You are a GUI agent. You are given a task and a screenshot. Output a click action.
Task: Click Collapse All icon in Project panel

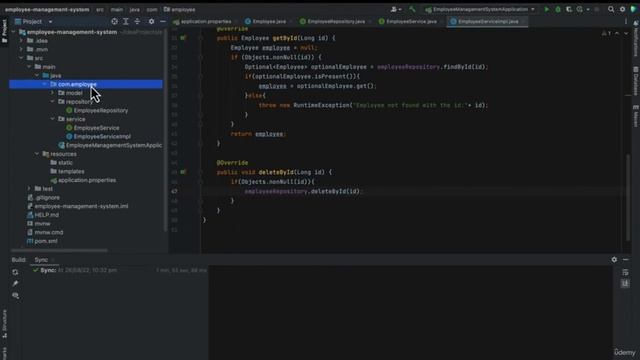(x=137, y=21)
